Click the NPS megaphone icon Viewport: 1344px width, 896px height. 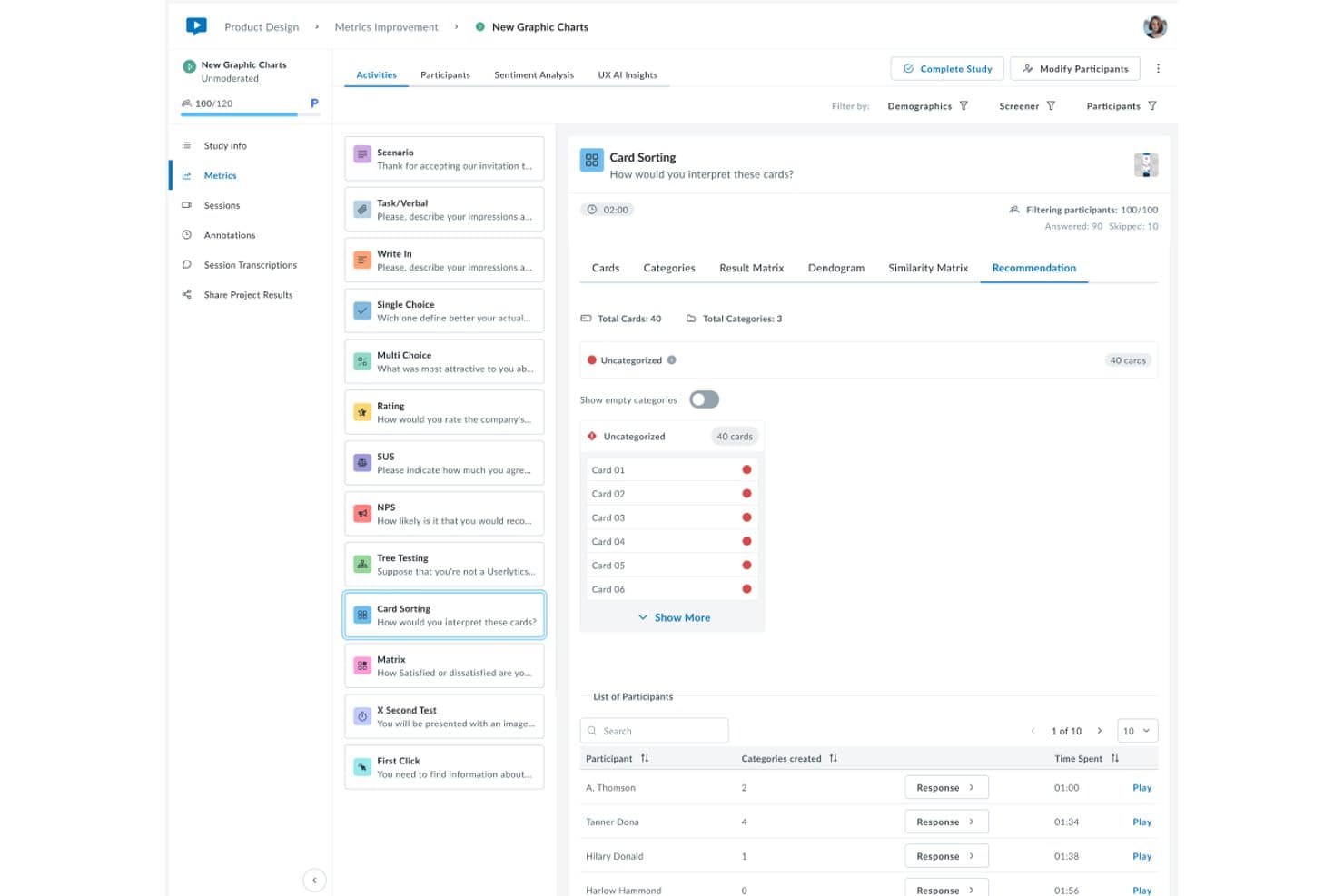coord(362,514)
